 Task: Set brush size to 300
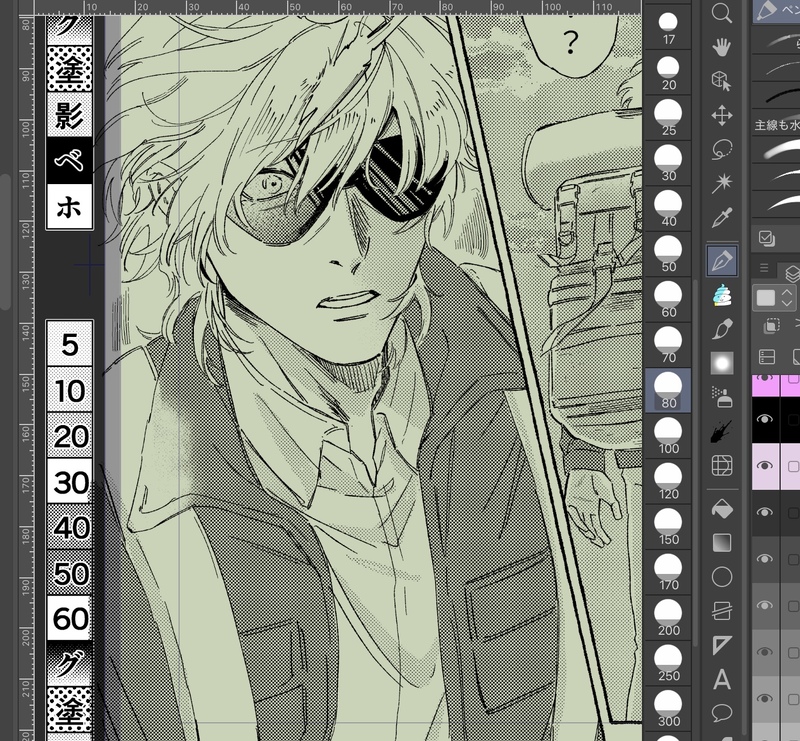coord(668,708)
